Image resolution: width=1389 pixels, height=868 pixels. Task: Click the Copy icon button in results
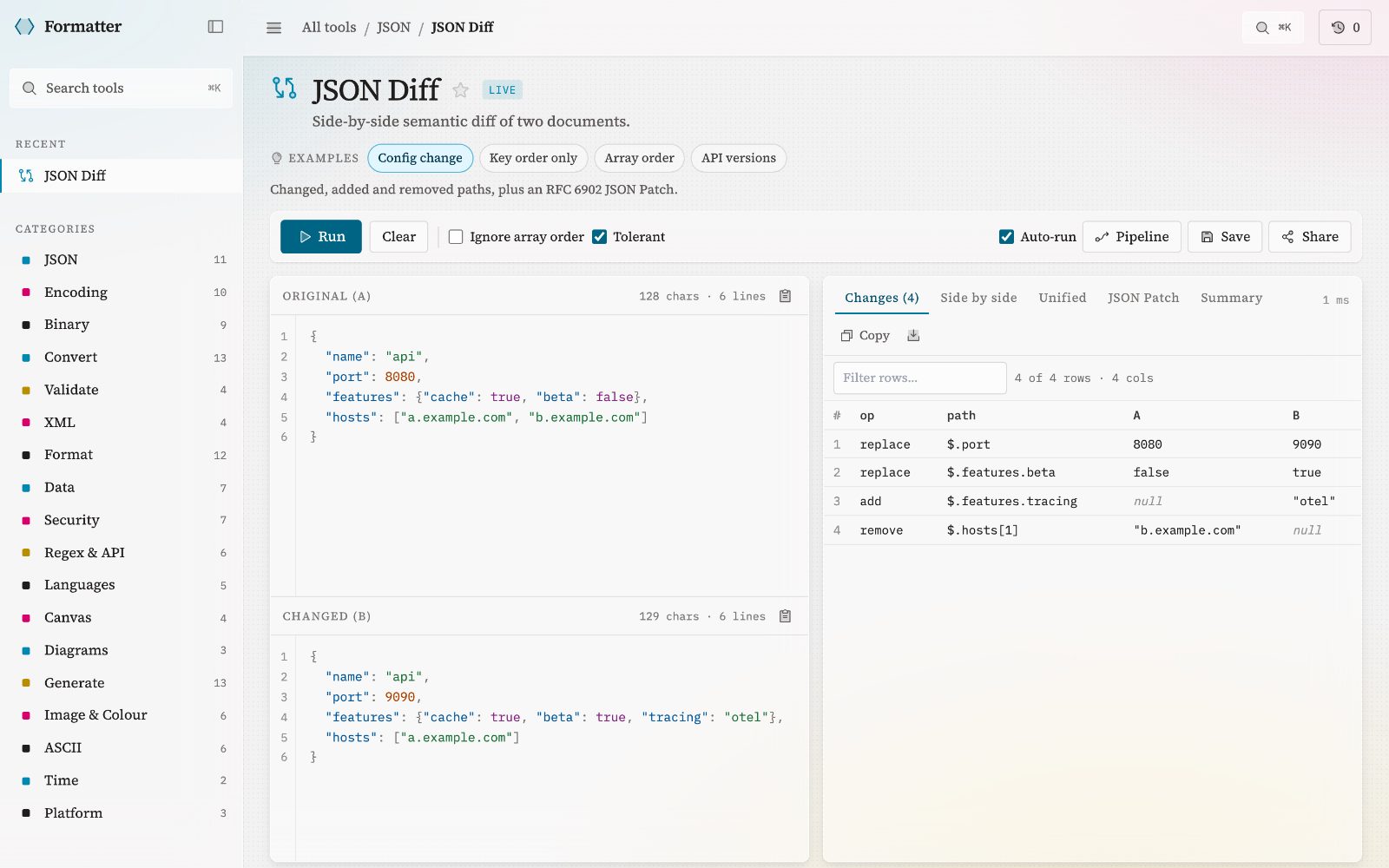click(x=866, y=335)
